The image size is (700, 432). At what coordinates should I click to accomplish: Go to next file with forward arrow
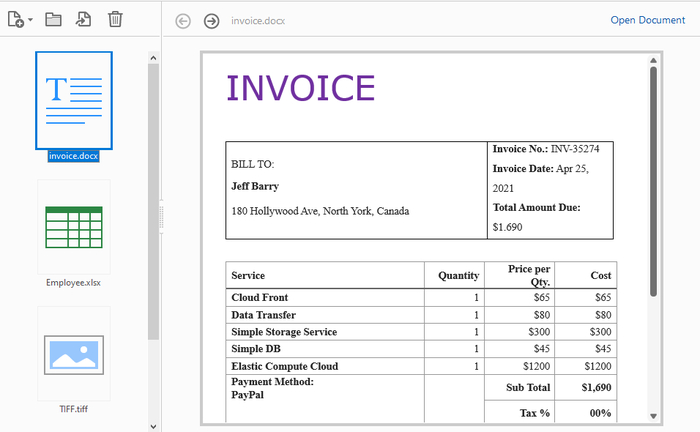211,21
